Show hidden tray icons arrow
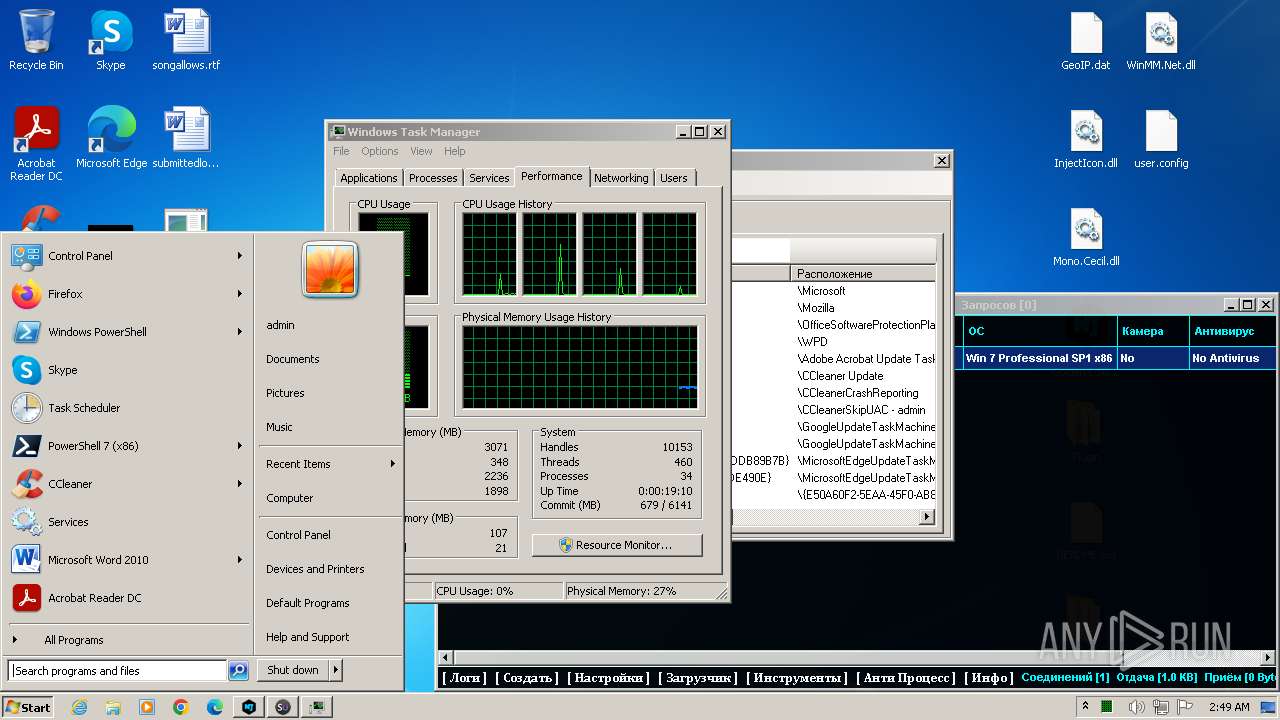 pos(1085,707)
